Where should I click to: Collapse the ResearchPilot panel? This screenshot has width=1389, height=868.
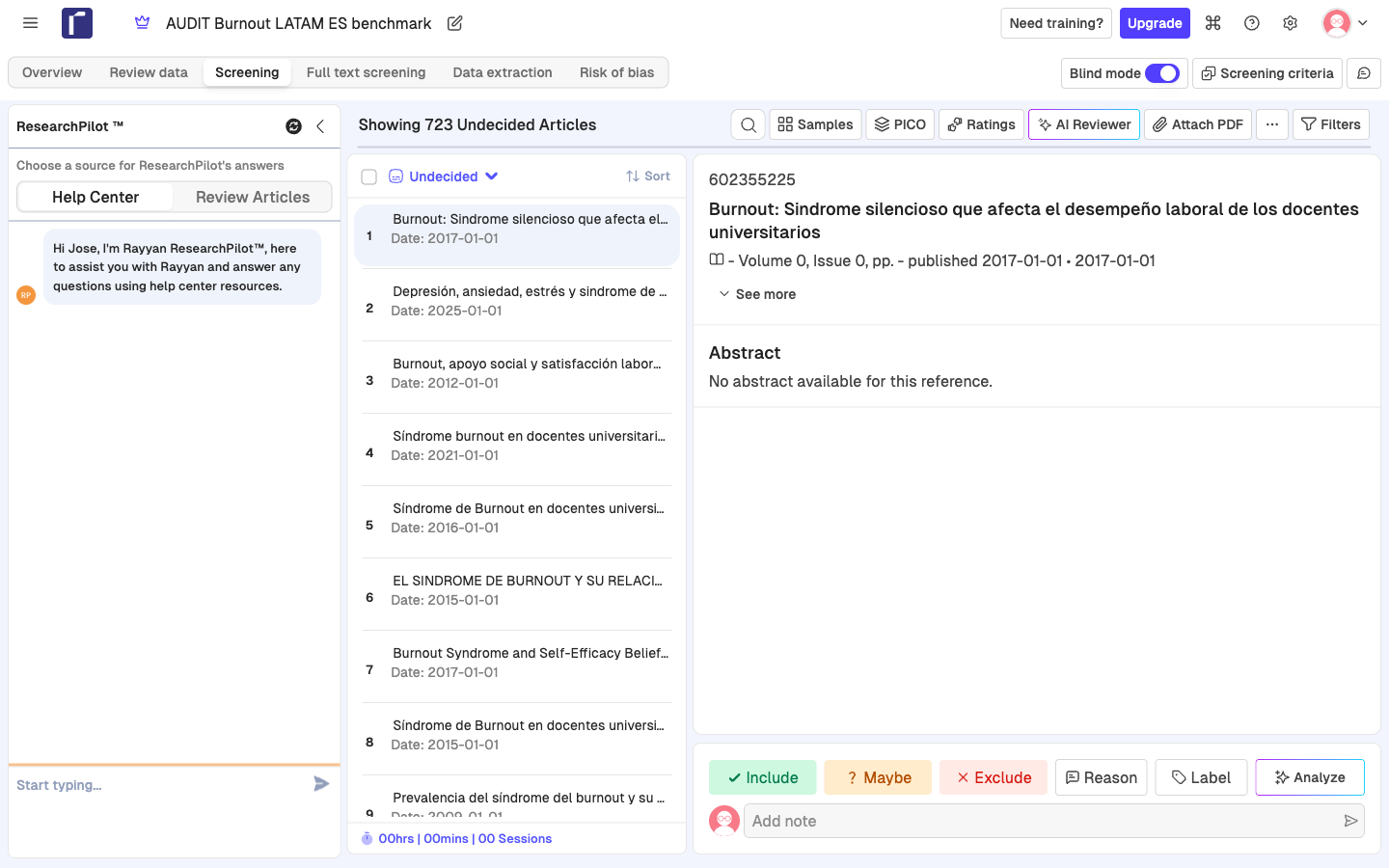tap(320, 126)
